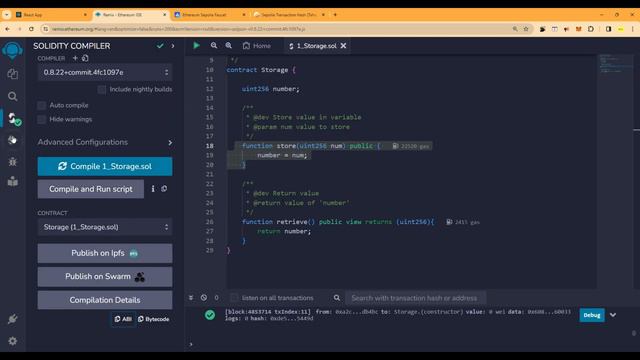Click the Remix logo at sidebar top

coord(13,50)
